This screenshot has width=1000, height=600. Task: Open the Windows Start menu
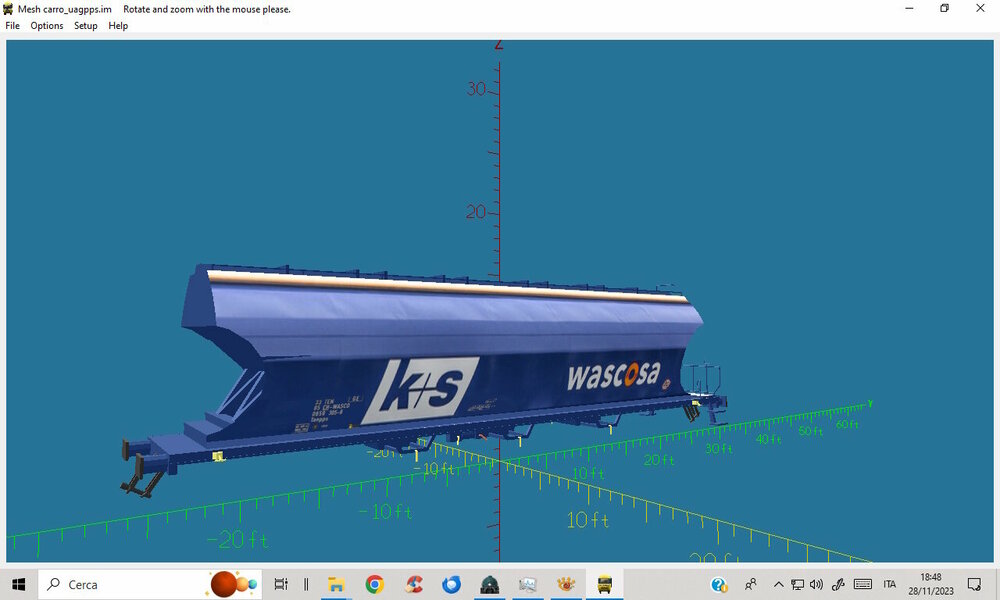[18, 584]
